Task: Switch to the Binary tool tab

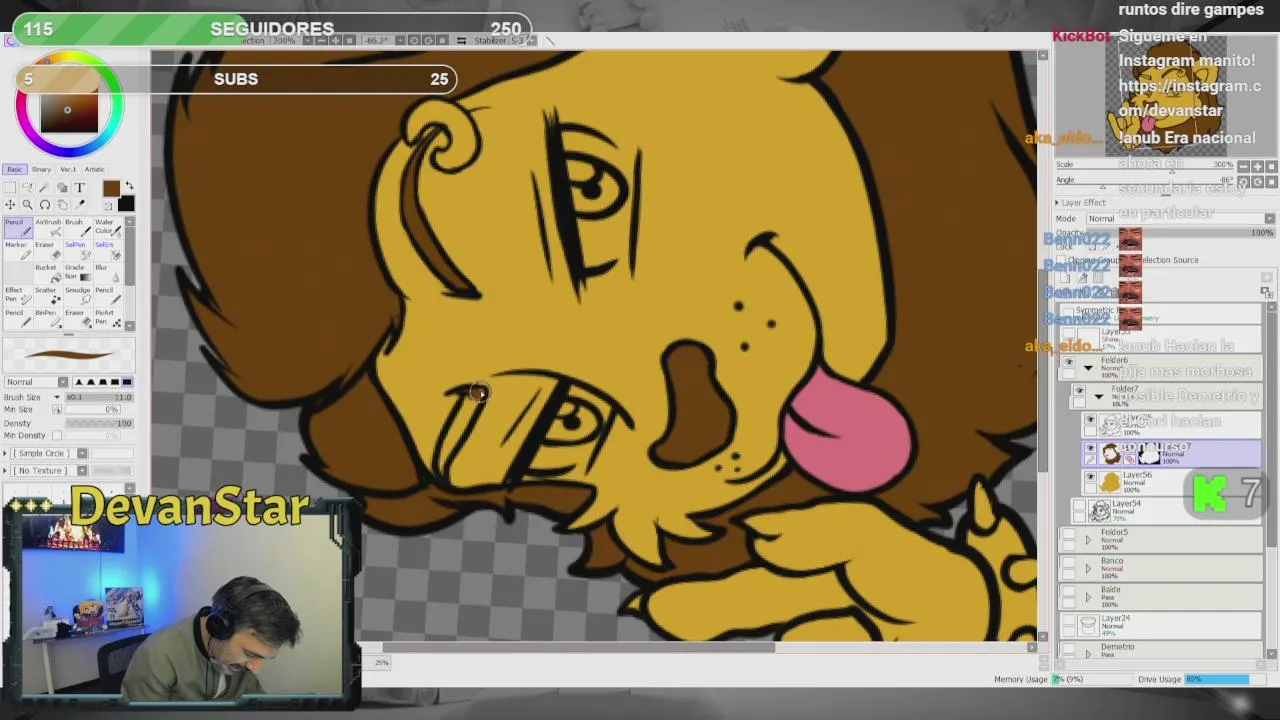Action: pos(41,169)
